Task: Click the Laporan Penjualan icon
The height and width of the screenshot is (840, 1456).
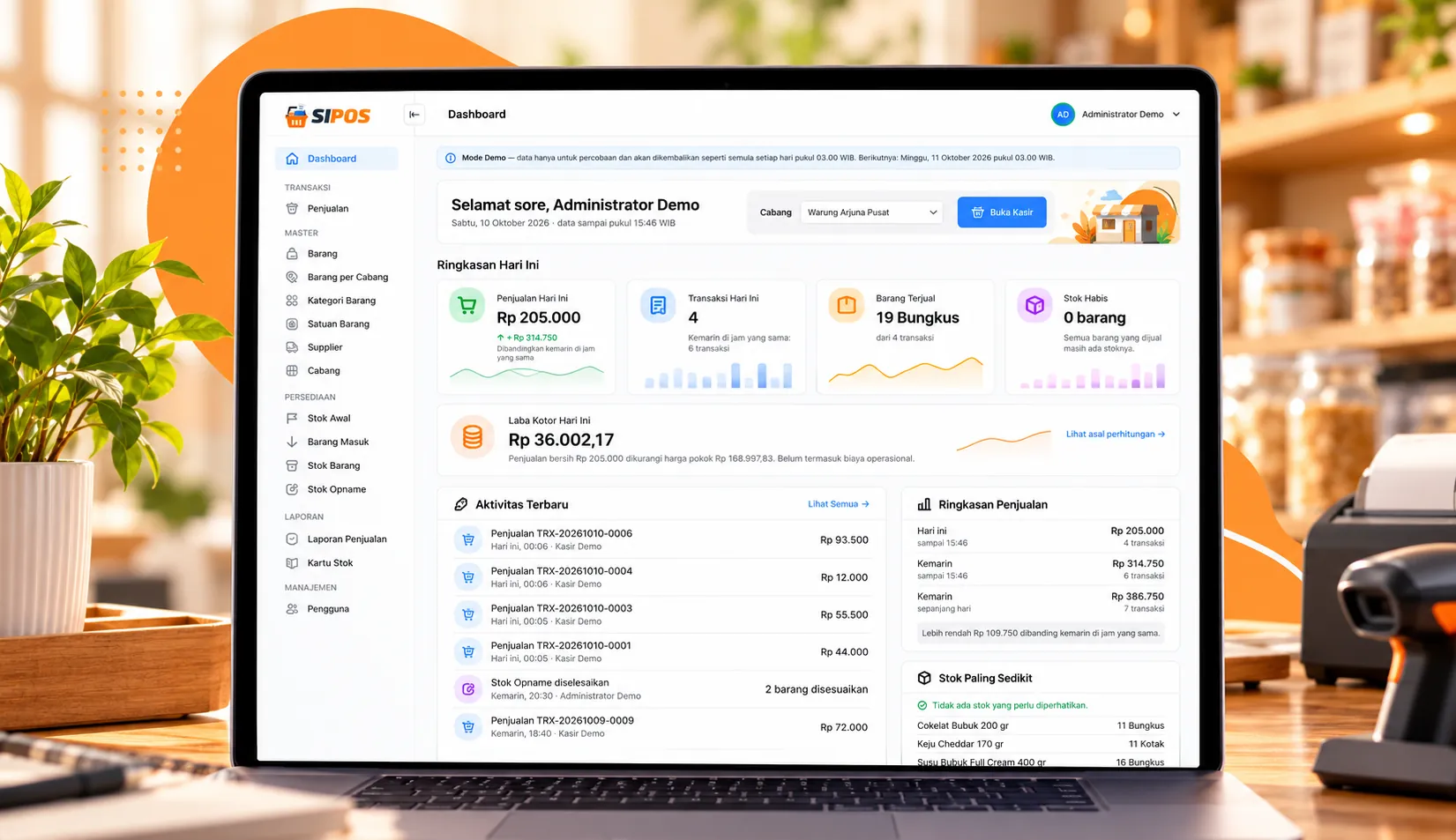Action: pos(292,539)
